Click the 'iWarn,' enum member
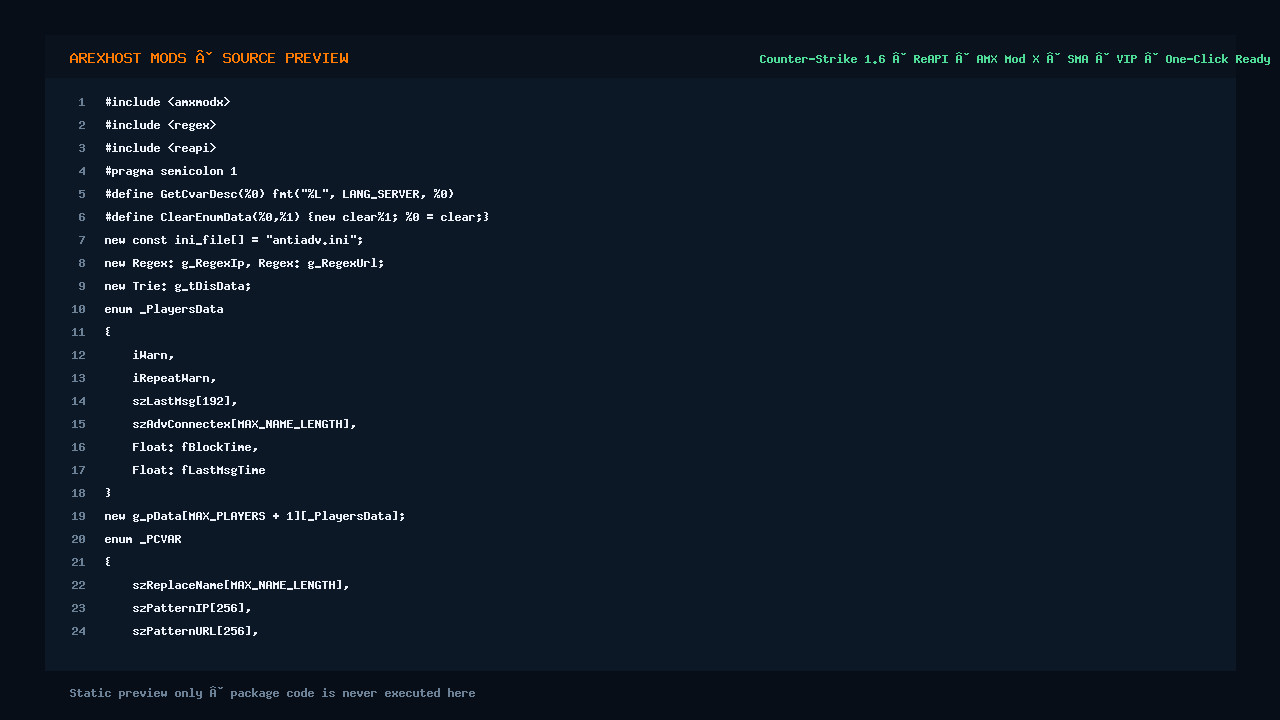Viewport: 1280px width, 720px height. point(154,355)
